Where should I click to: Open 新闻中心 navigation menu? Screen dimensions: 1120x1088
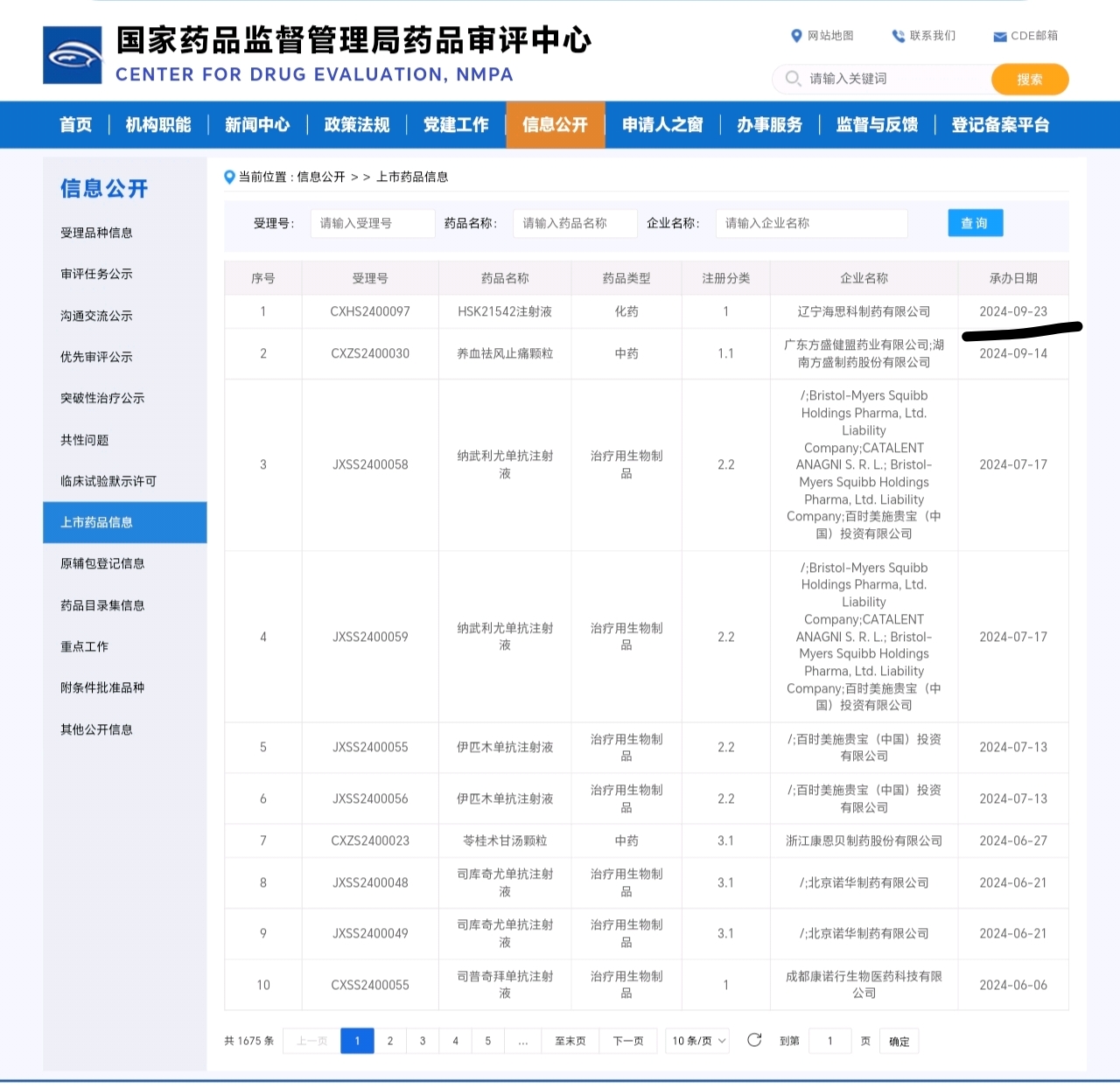[x=257, y=125]
